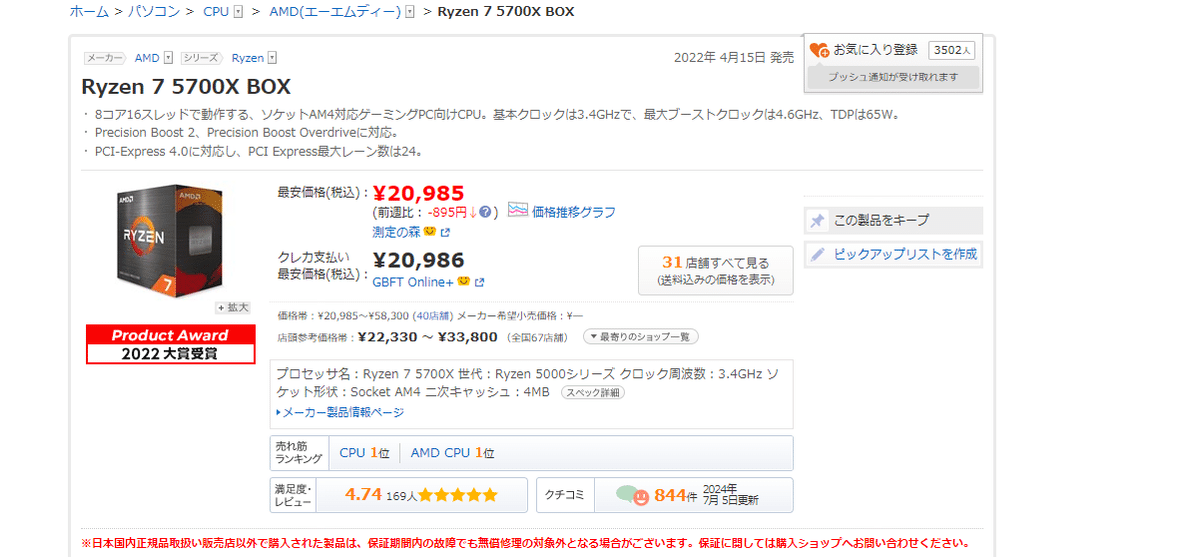Screen dimensions: 1200x557
Task: Open 測定の森 shop link
Action: (x=396, y=232)
